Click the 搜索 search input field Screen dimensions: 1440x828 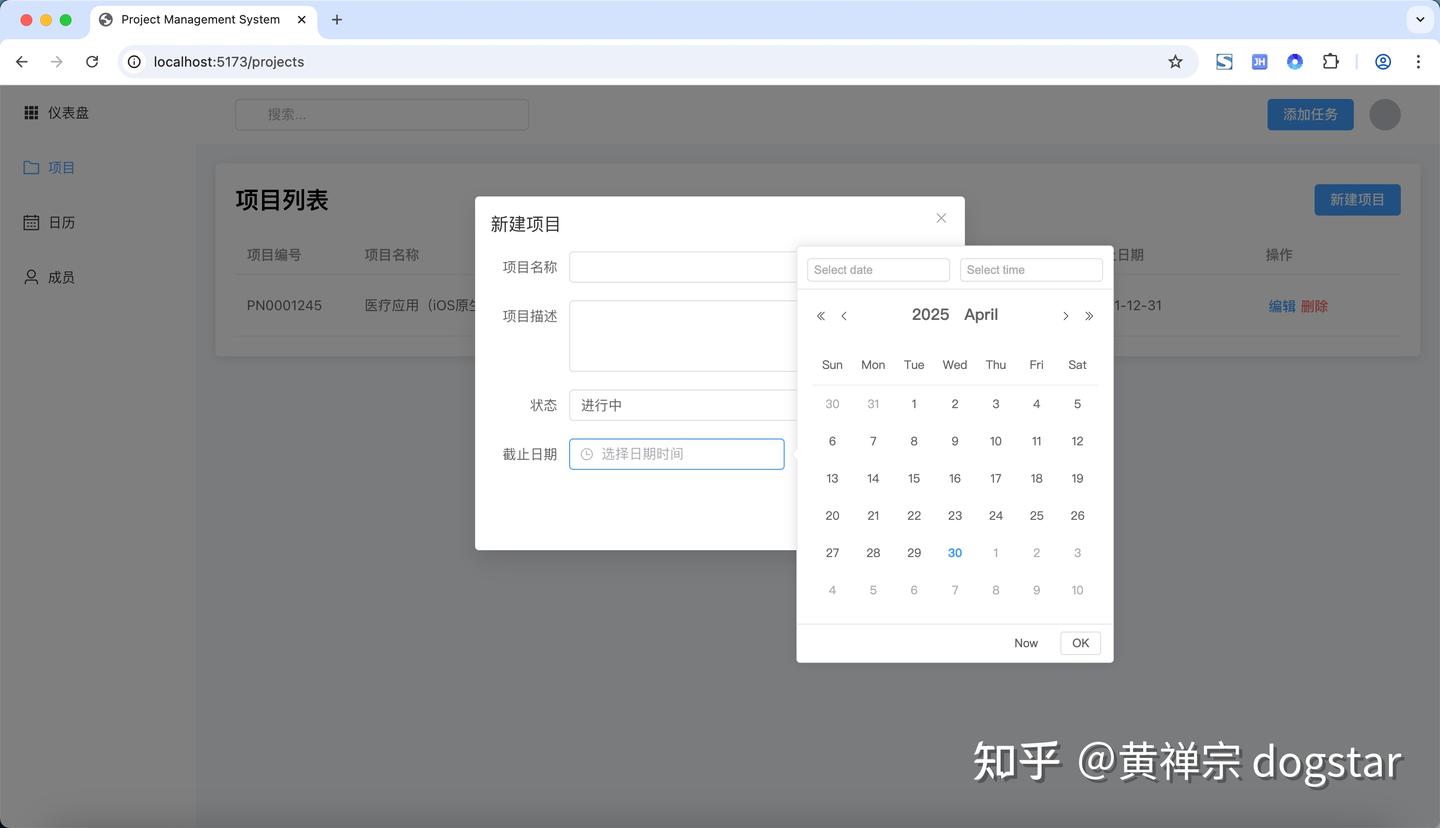click(x=381, y=114)
